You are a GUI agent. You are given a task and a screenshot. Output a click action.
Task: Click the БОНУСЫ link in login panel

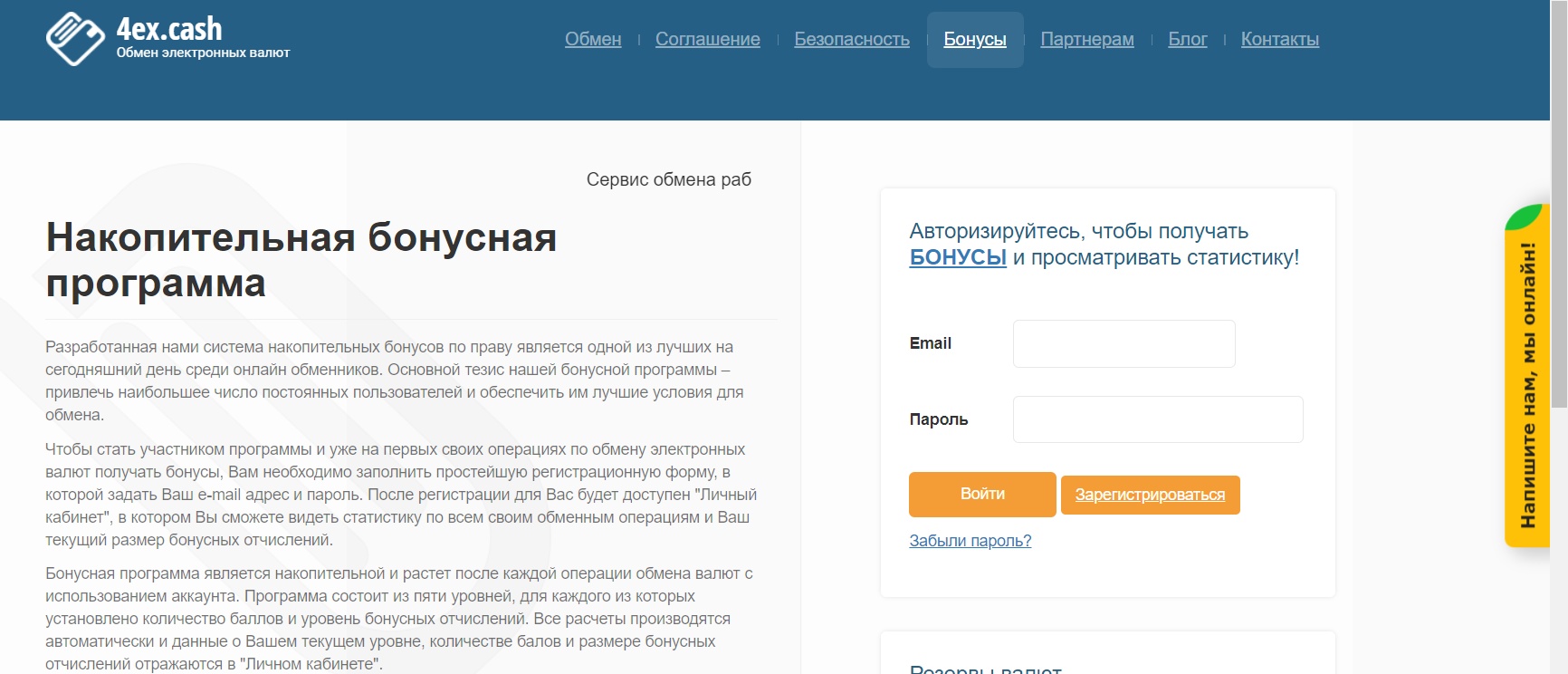click(x=958, y=257)
